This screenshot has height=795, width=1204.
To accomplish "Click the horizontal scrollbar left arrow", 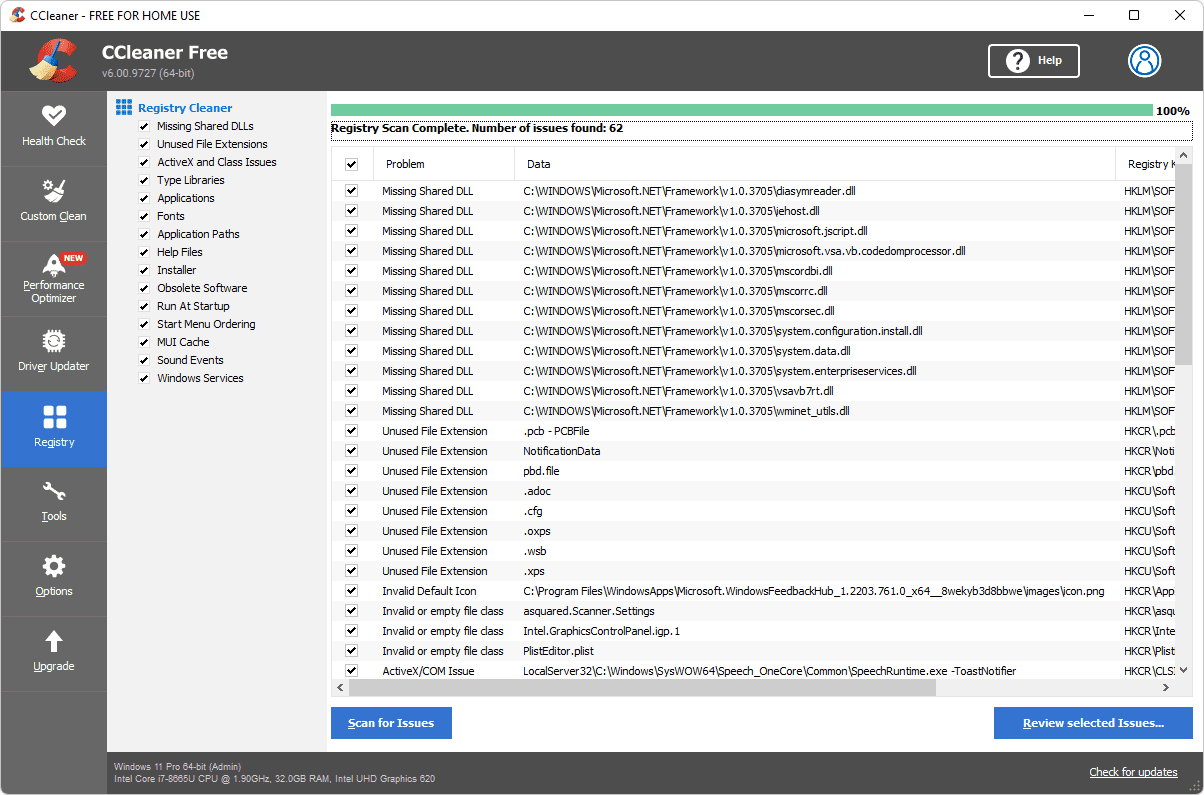I will (339, 688).
